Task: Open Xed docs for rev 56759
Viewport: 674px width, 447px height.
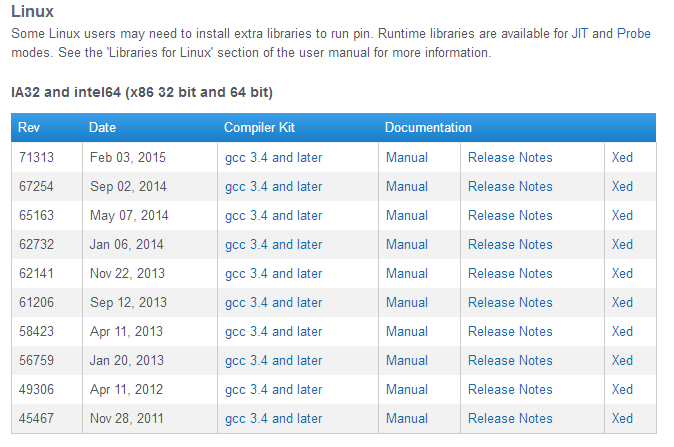Action: 622,361
